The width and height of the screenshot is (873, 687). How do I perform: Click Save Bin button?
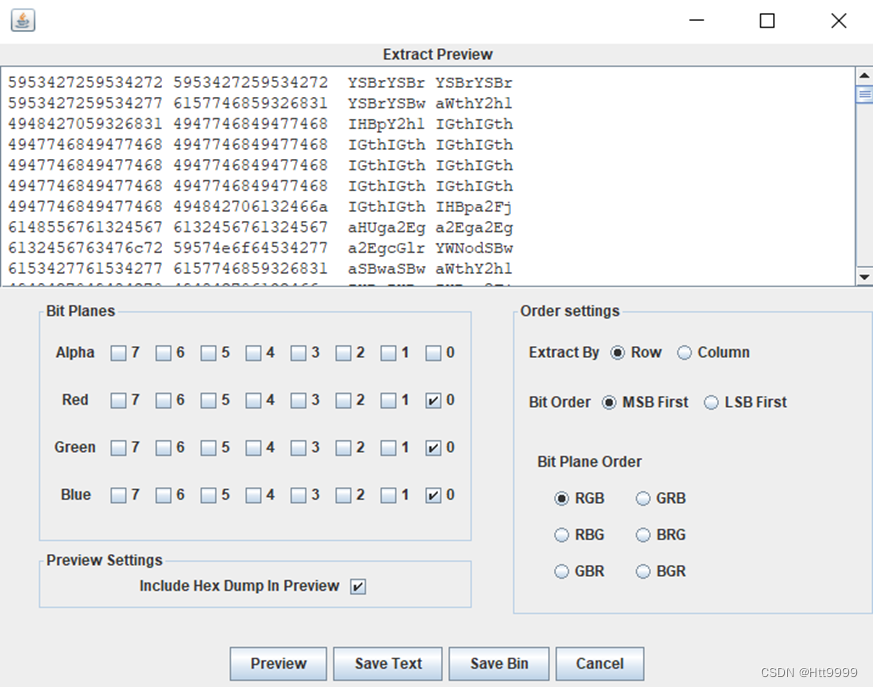(499, 664)
